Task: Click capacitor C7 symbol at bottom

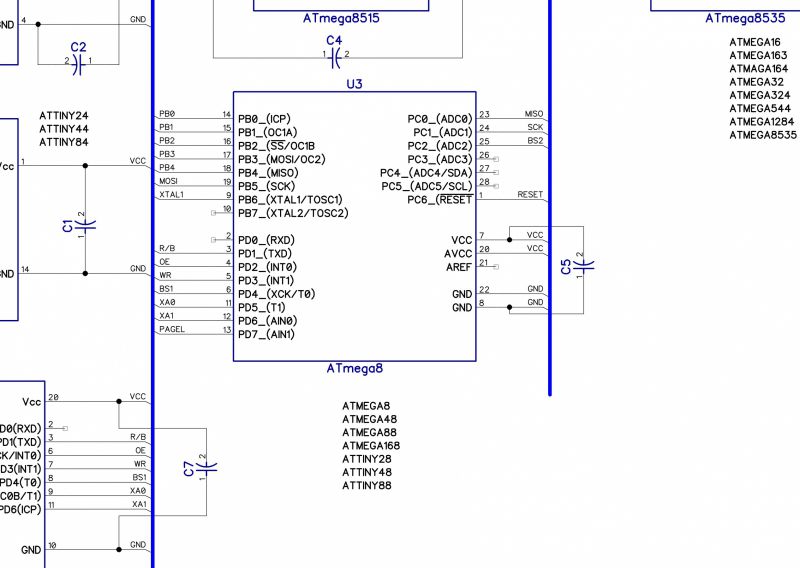Action: tap(205, 467)
